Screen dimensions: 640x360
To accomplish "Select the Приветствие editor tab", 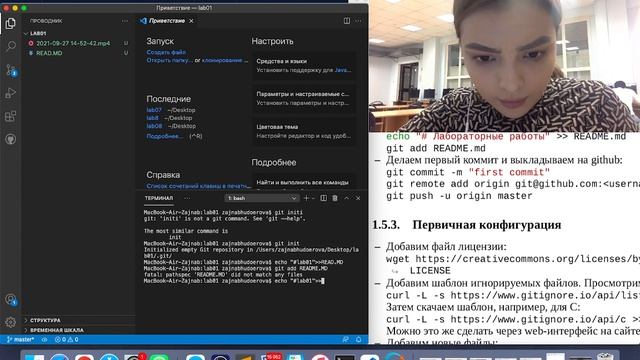I will click(167, 21).
